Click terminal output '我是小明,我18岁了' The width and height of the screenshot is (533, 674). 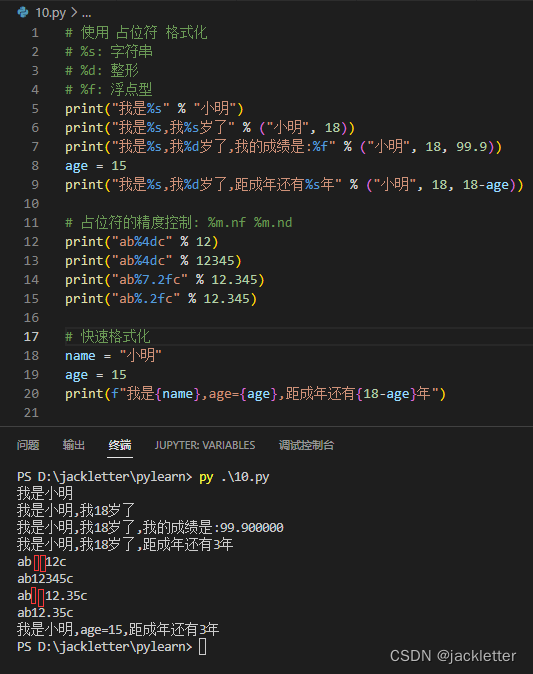pos(76,511)
